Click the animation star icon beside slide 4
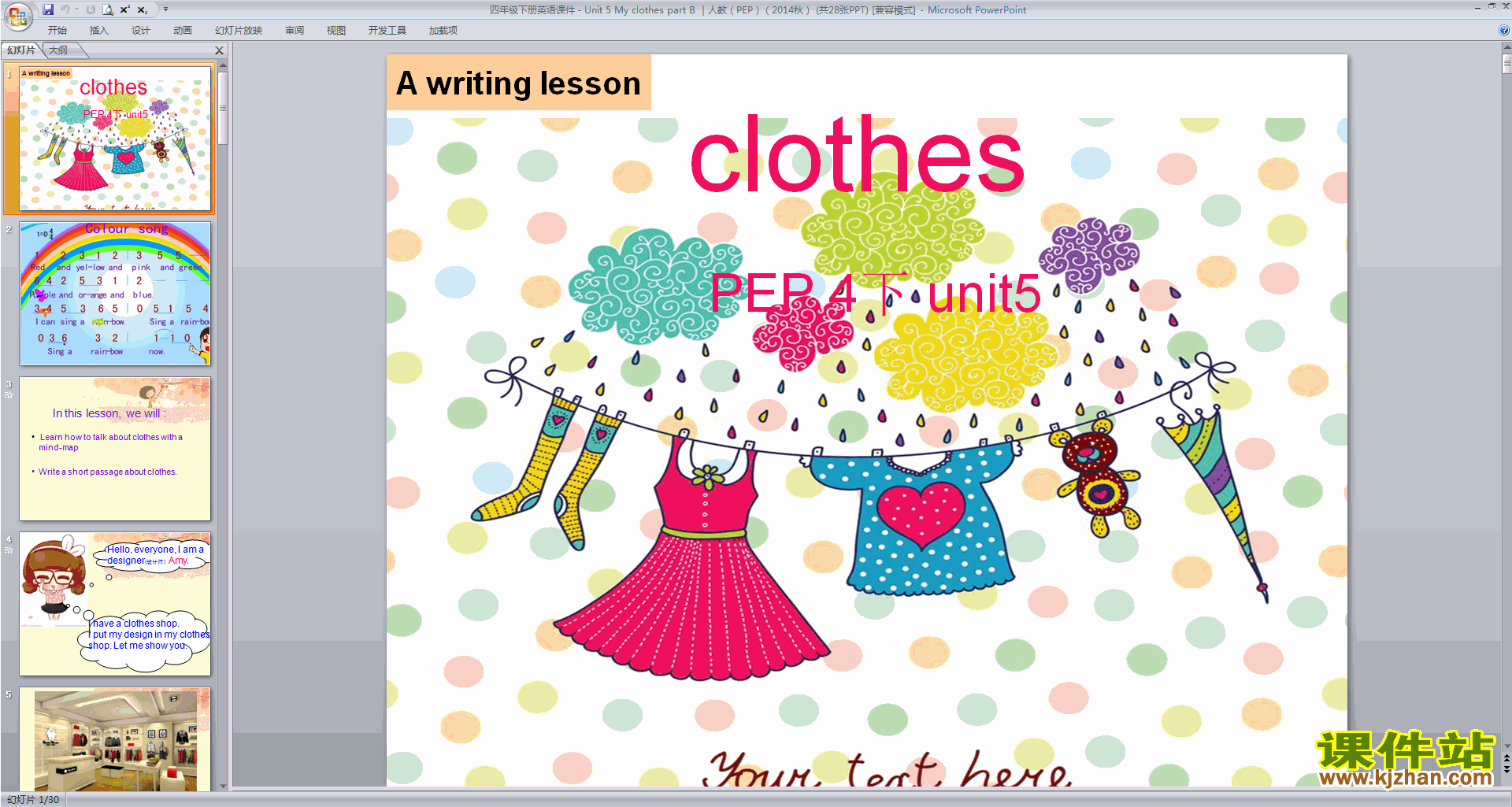The width and height of the screenshot is (1512, 807). (x=9, y=550)
